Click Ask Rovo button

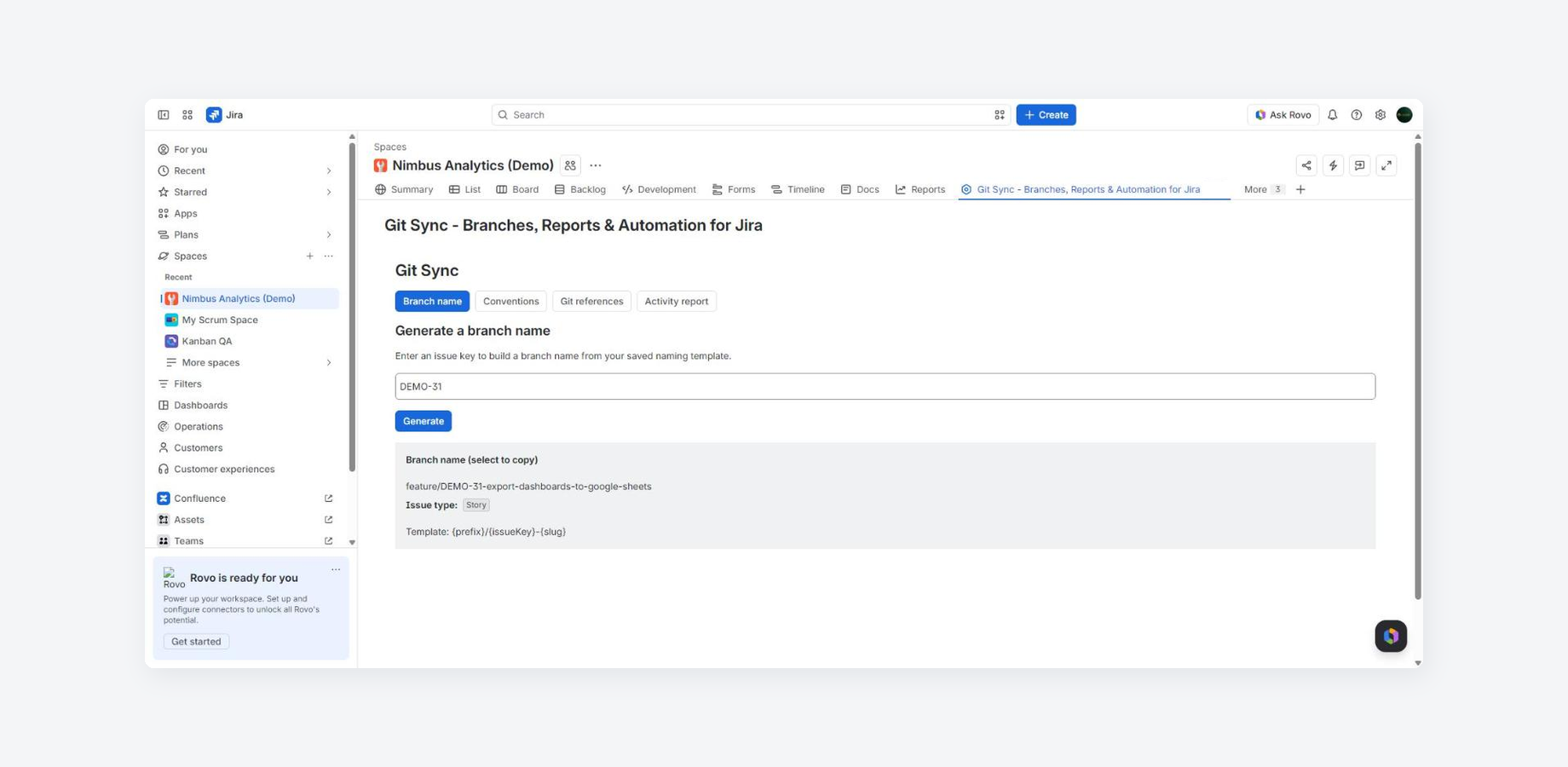point(1283,115)
